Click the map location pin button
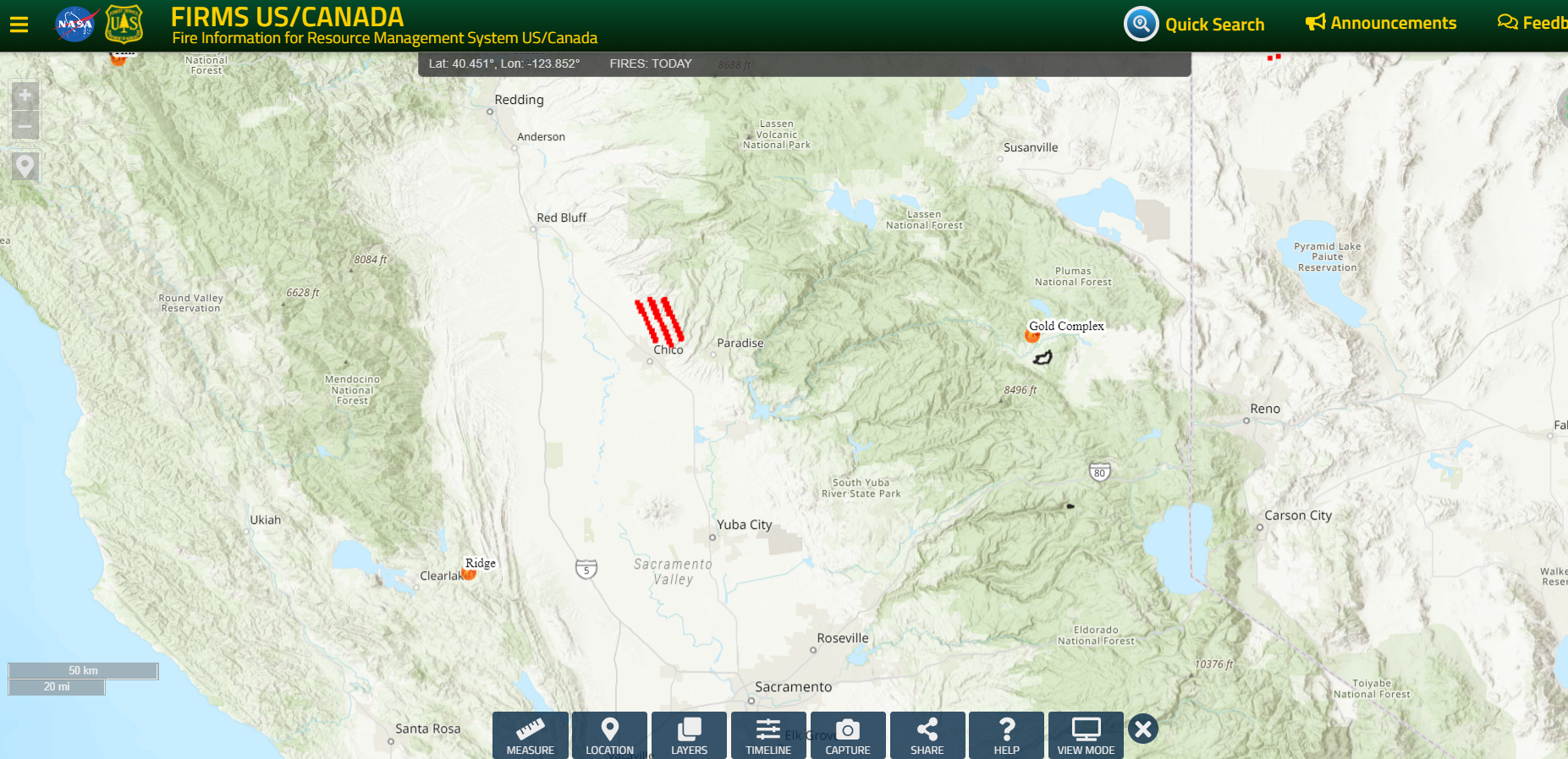This screenshot has width=1568, height=759. coord(25,167)
